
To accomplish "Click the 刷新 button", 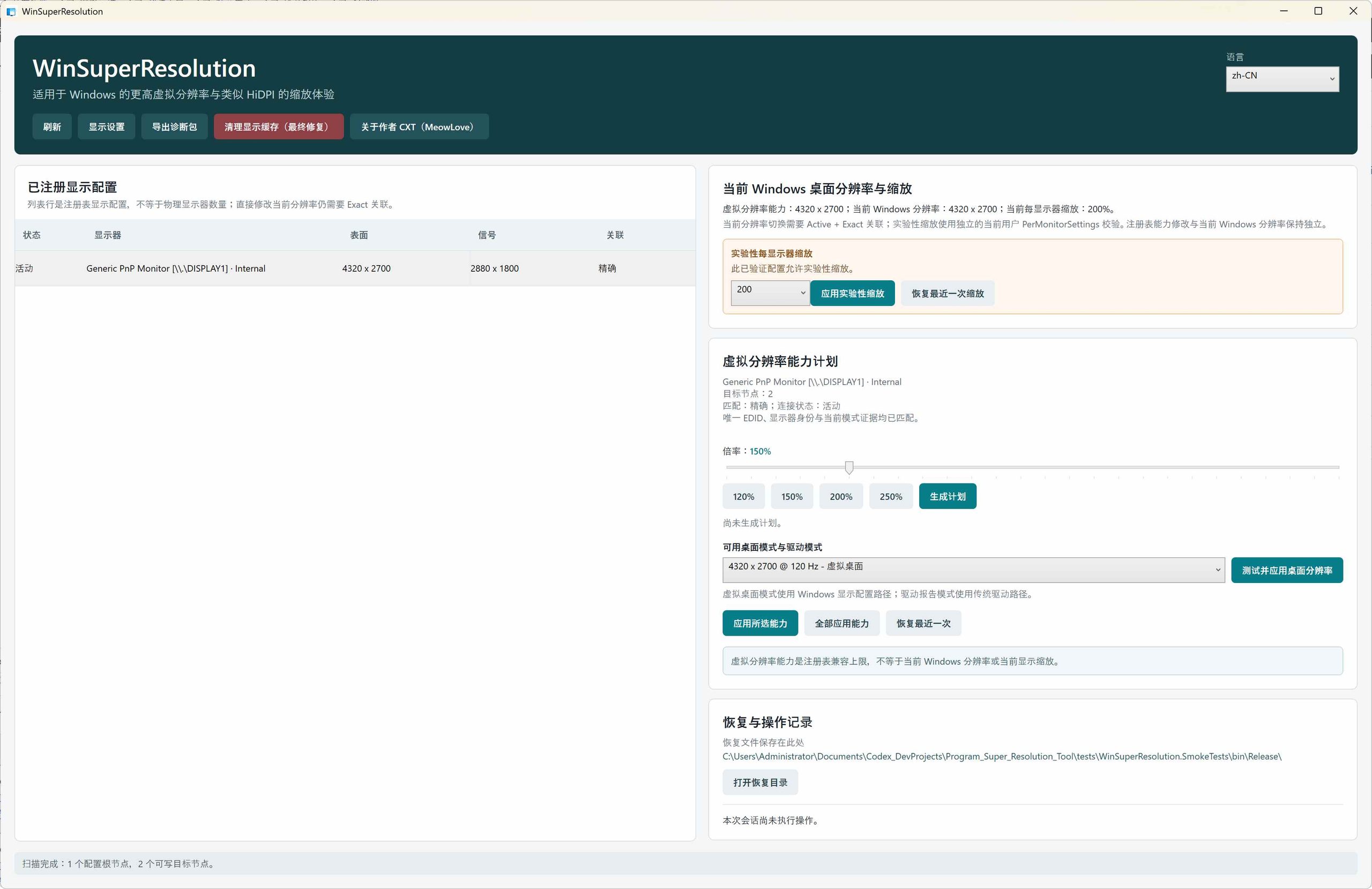I will click(52, 127).
